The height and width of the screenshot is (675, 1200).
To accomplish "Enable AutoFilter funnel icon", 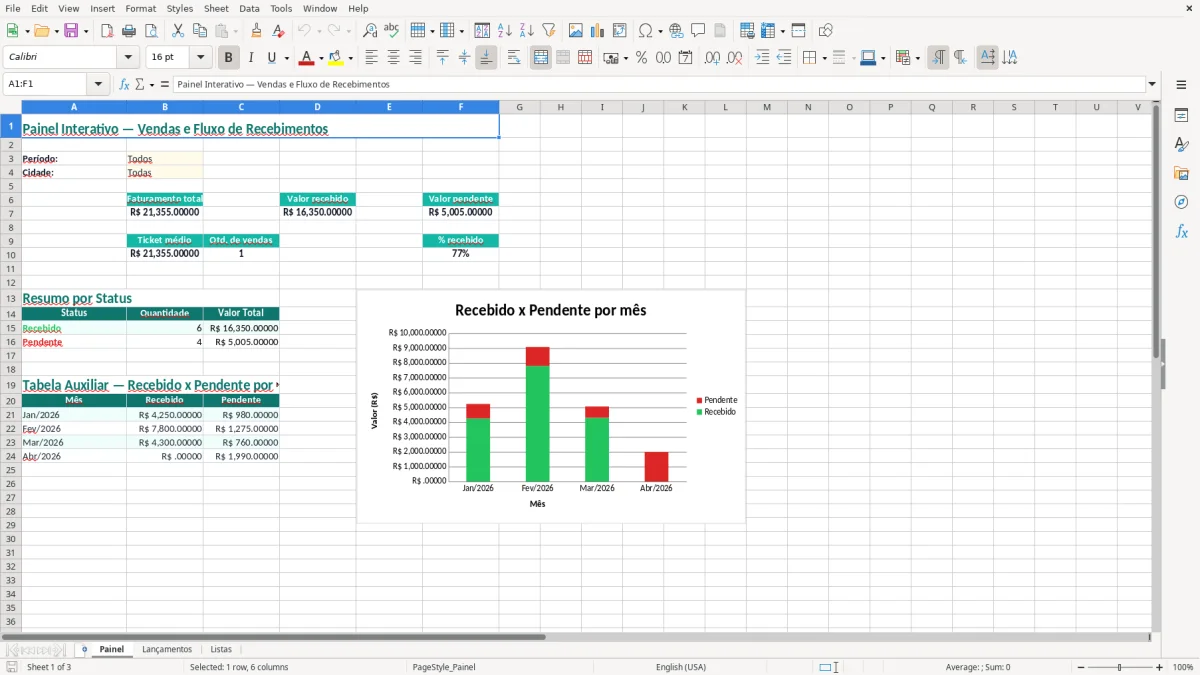I will point(548,31).
